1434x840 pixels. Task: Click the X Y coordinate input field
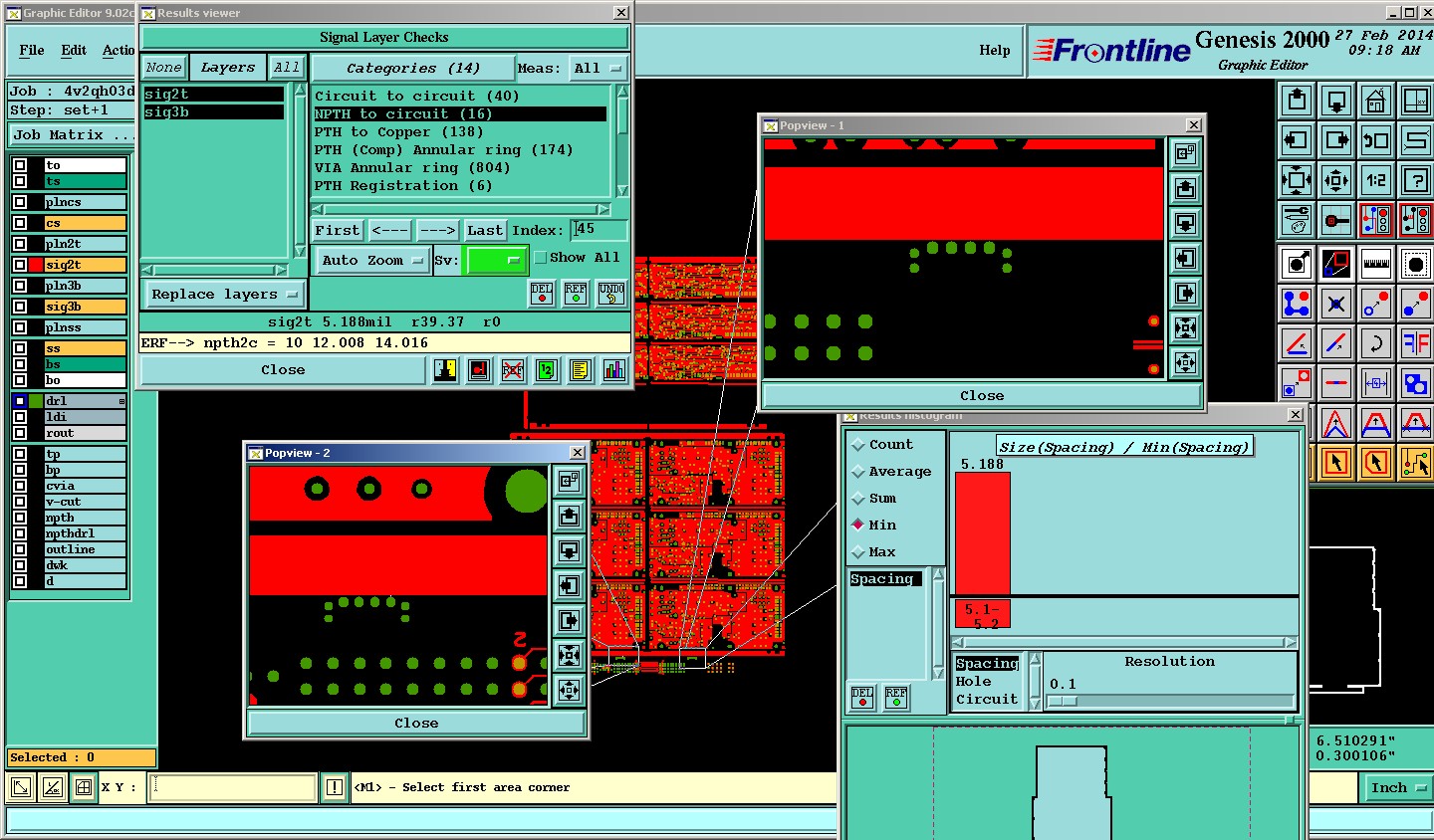pos(233,787)
